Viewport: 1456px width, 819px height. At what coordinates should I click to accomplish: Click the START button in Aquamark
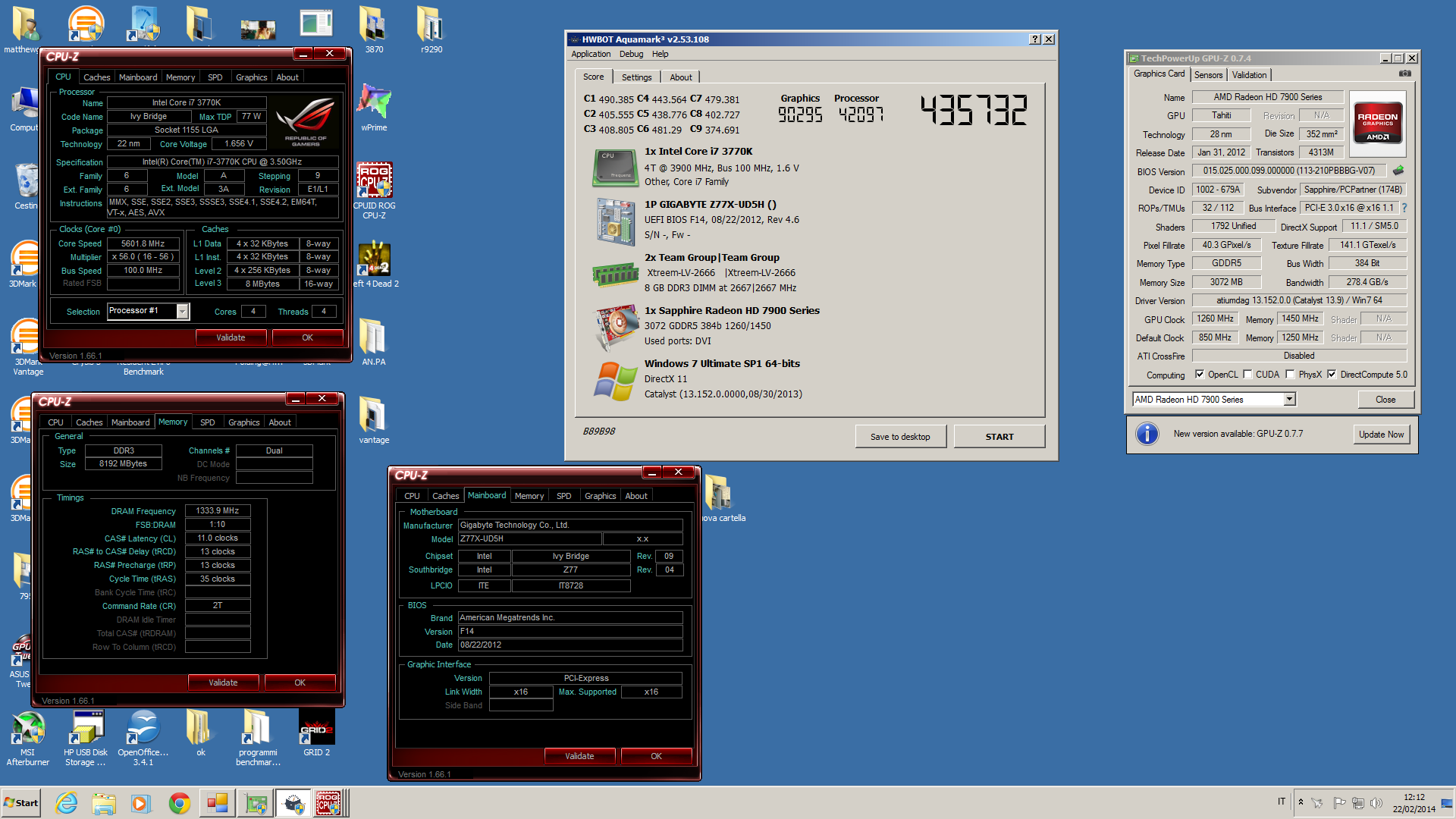coord(999,437)
